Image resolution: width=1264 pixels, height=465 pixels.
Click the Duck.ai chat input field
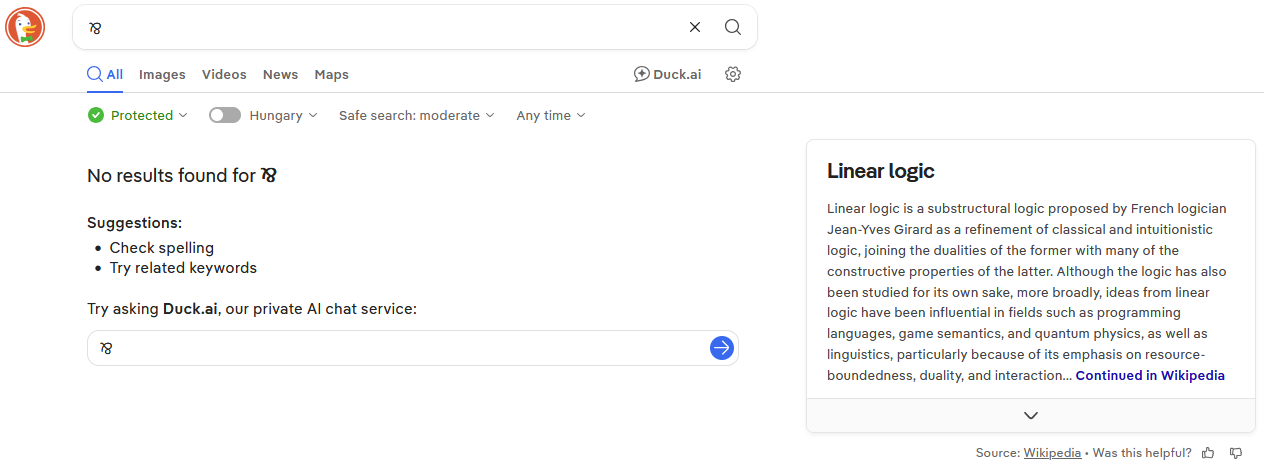pos(398,348)
